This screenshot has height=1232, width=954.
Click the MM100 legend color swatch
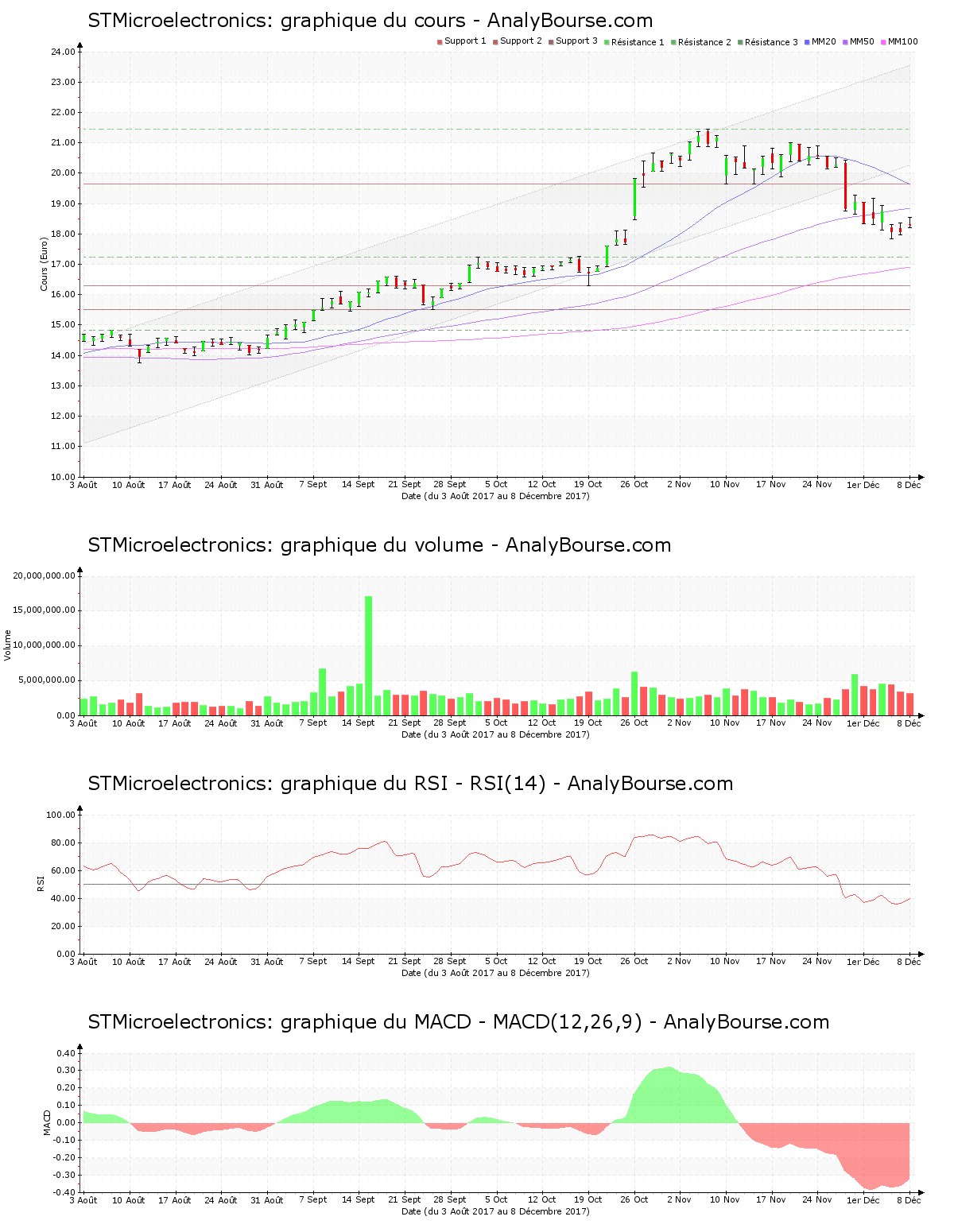[x=883, y=42]
